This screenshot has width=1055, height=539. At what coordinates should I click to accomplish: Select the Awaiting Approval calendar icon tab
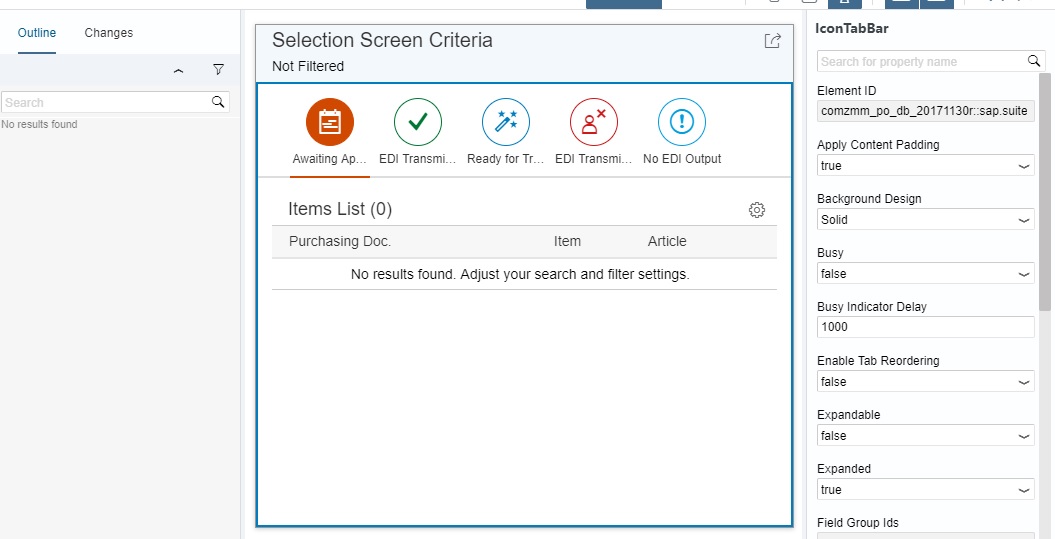pos(330,122)
